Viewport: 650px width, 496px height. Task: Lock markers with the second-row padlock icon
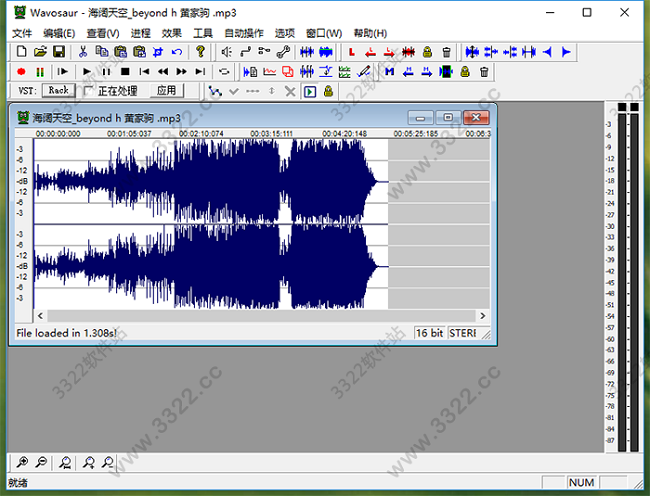(465, 72)
